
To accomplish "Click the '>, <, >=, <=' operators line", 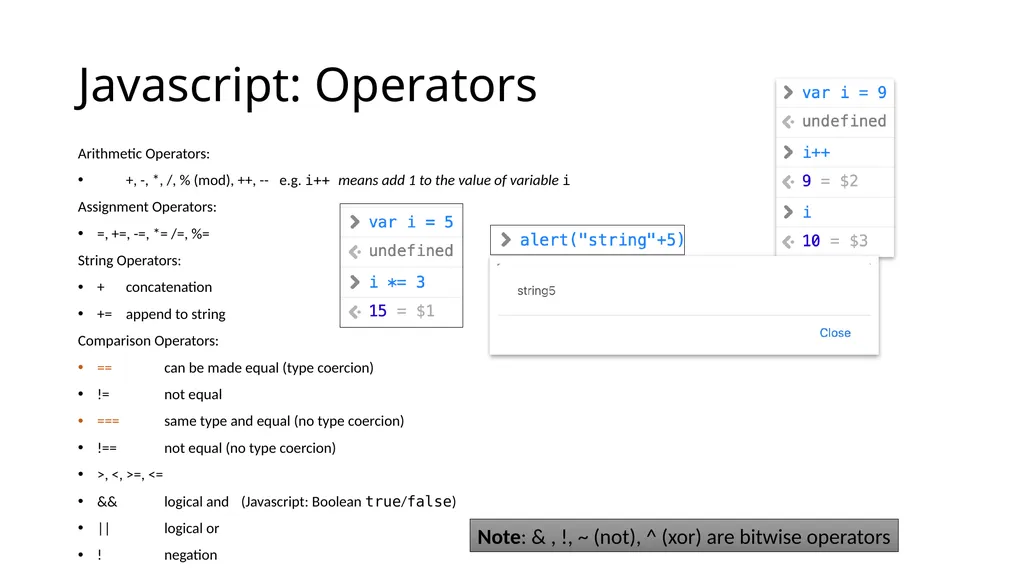I will 130,475.
